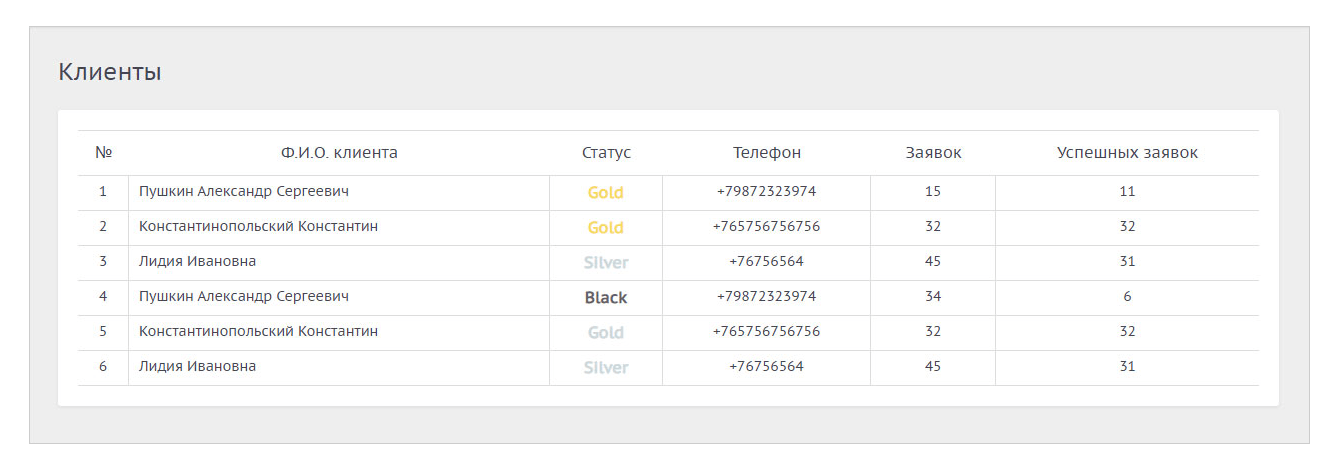1340x470 pixels.
Task: Open Константинопольский Константин in row 5
Action: [x=258, y=331]
